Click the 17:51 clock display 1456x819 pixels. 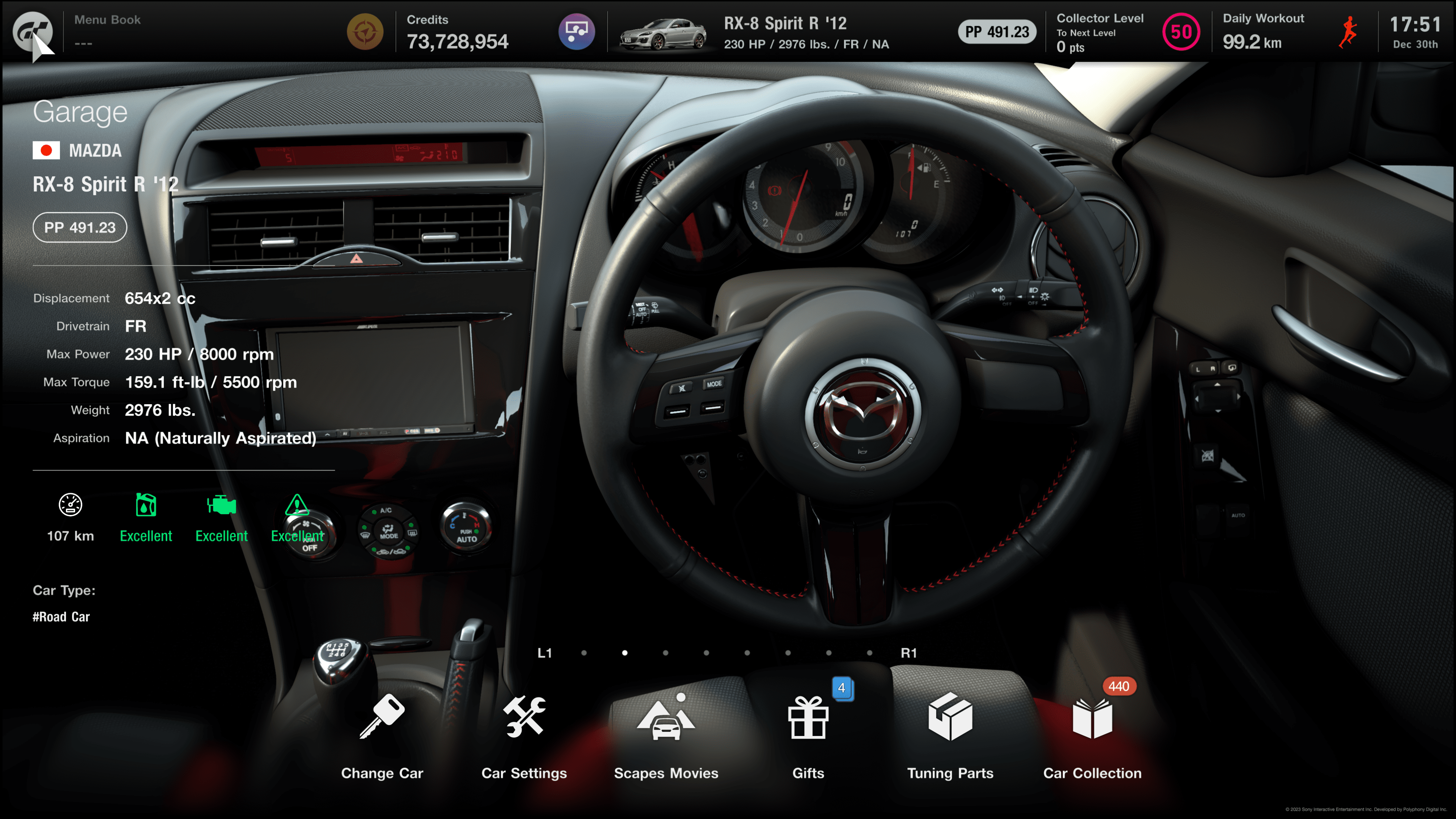[1415, 24]
